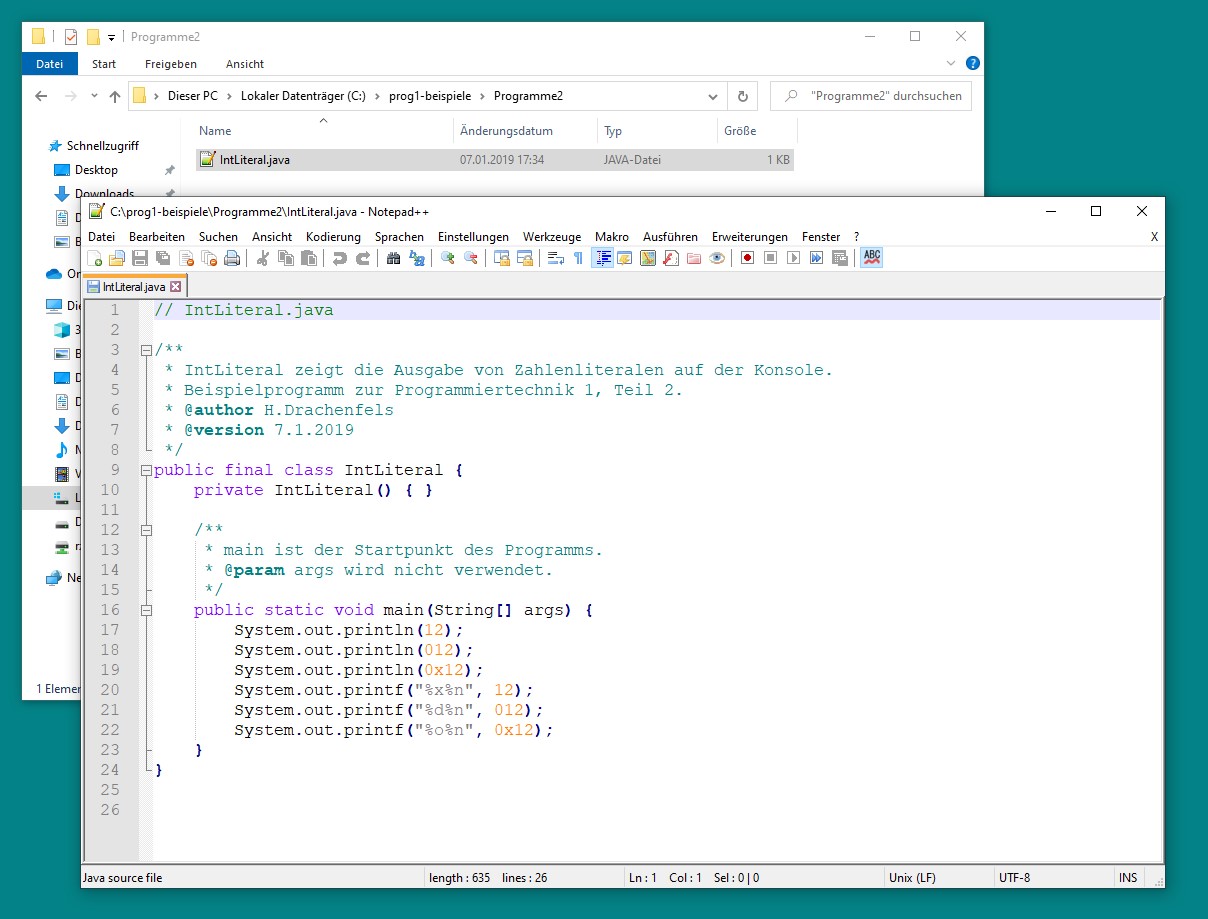Click the Save file toolbar icon
Image resolution: width=1208 pixels, height=919 pixels.
[x=140, y=258]
